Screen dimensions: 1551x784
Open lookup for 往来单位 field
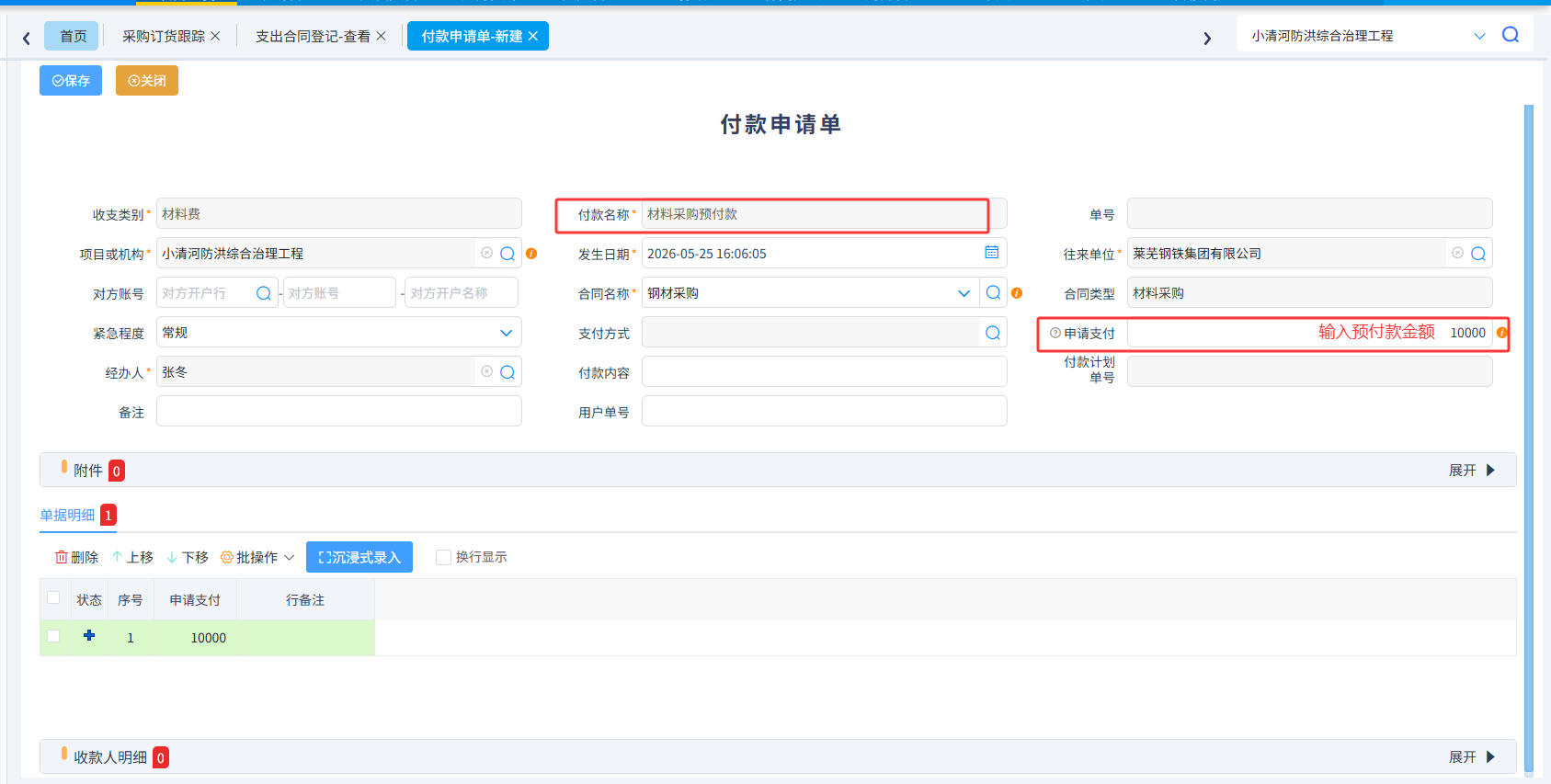[1478, 254]
